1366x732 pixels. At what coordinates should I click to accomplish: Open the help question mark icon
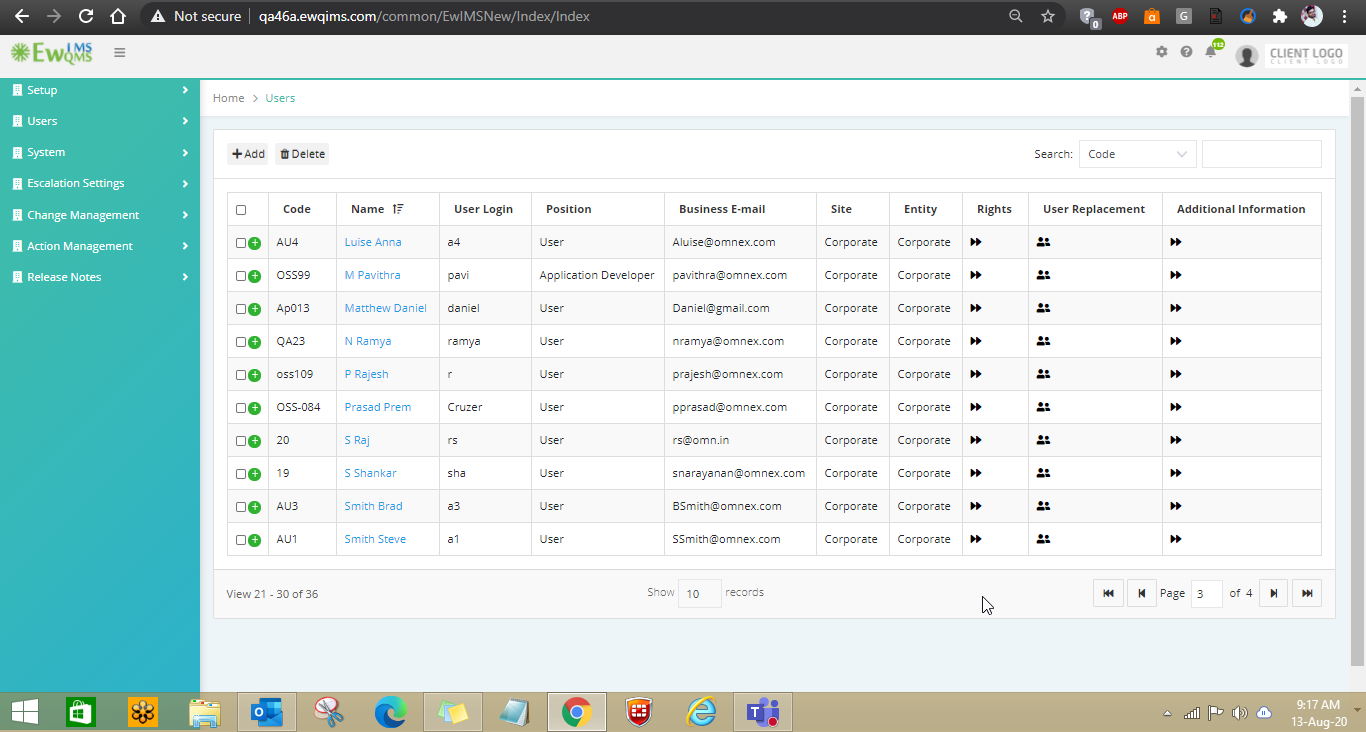(x=1186, y=52)
